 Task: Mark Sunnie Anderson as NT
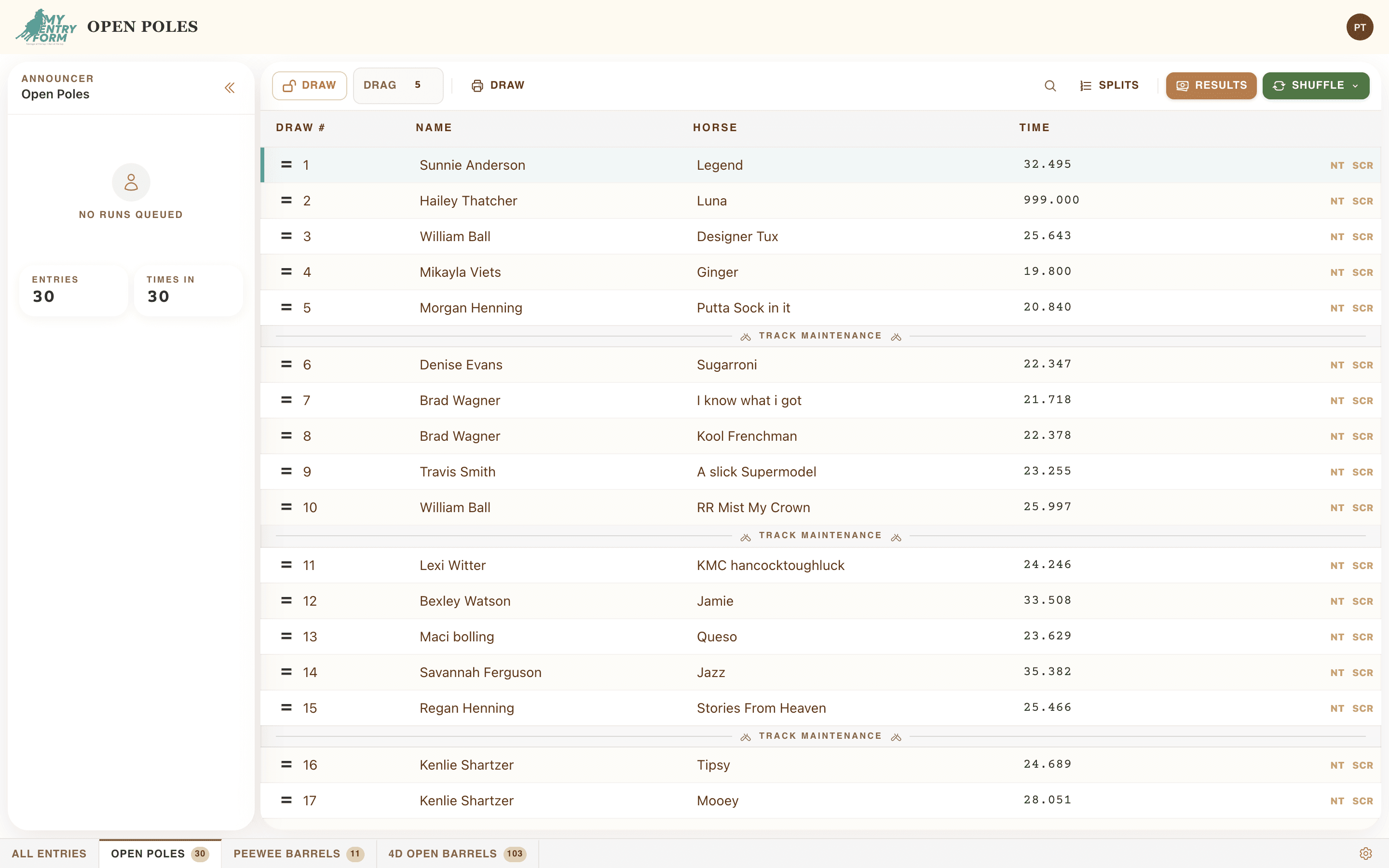click(x=1337, y=165)
